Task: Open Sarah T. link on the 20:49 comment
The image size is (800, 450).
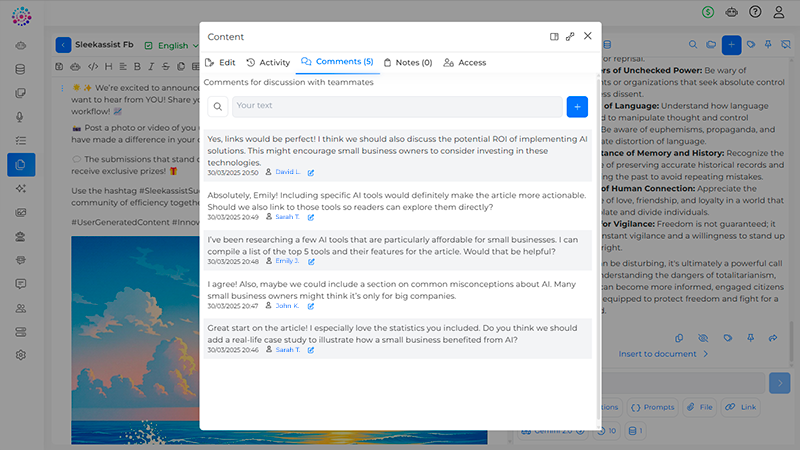Action: 287,217
